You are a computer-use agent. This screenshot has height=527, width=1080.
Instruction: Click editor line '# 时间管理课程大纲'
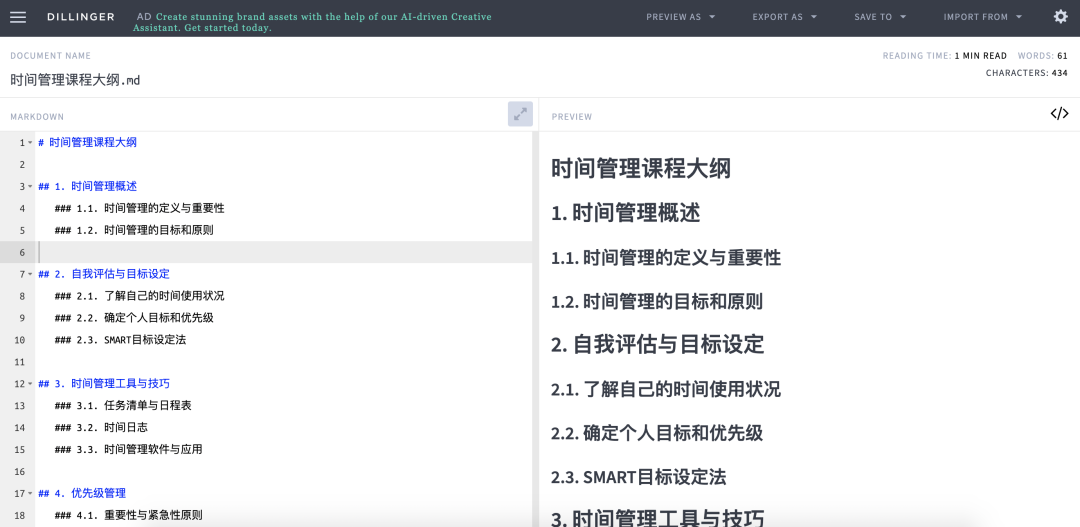click(x=87, y=143)
